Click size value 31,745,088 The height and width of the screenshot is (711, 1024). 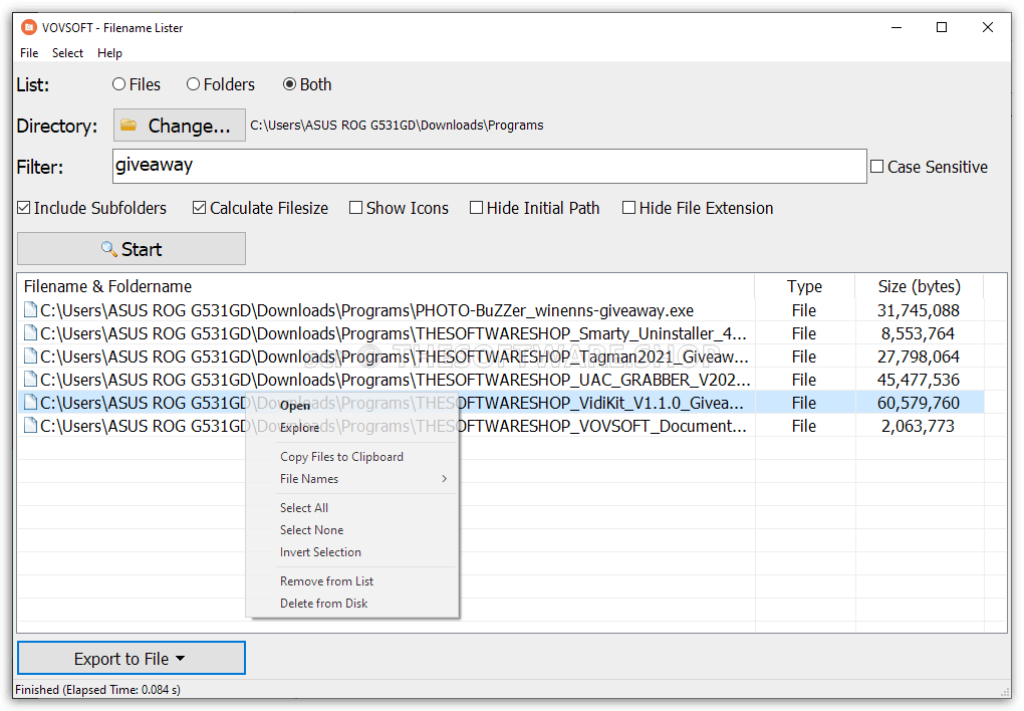pos(918,309)
